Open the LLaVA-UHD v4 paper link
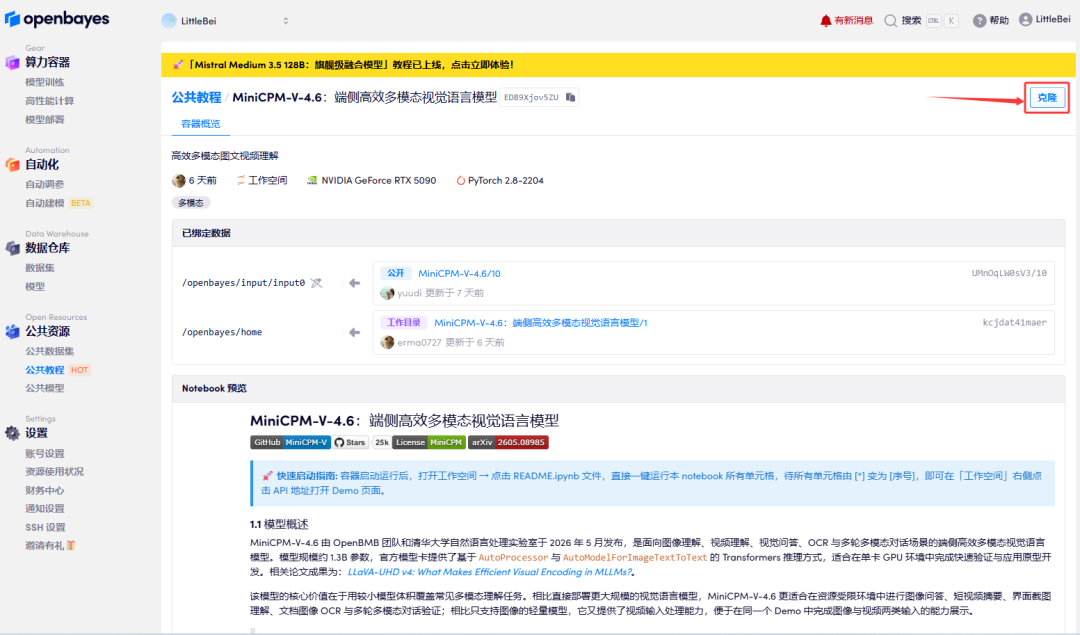This screenshot has height=635, width=1080. 490,572
